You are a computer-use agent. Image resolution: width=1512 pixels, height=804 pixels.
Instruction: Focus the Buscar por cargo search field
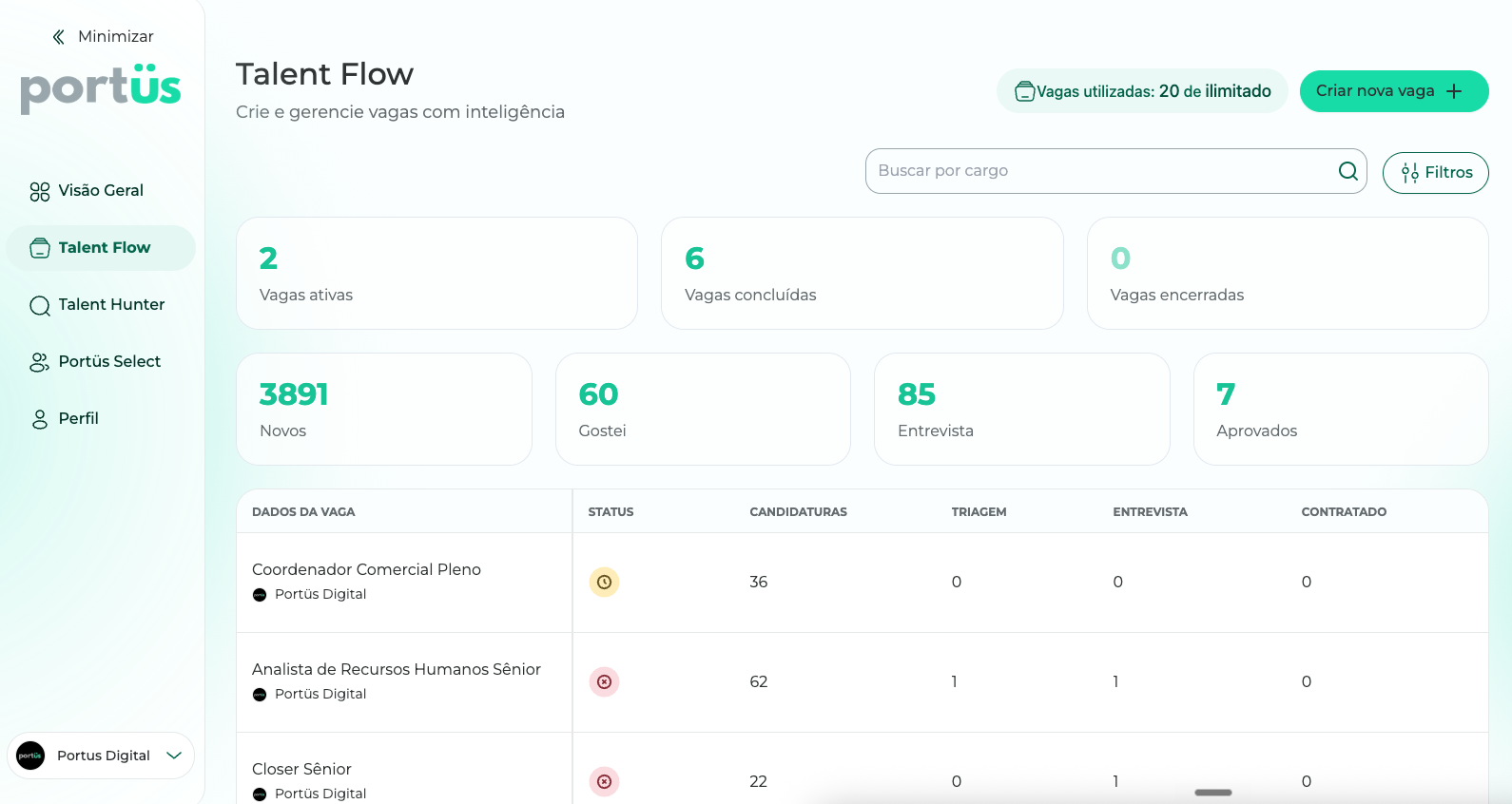pyautogui.click(x=1116, y=171)
